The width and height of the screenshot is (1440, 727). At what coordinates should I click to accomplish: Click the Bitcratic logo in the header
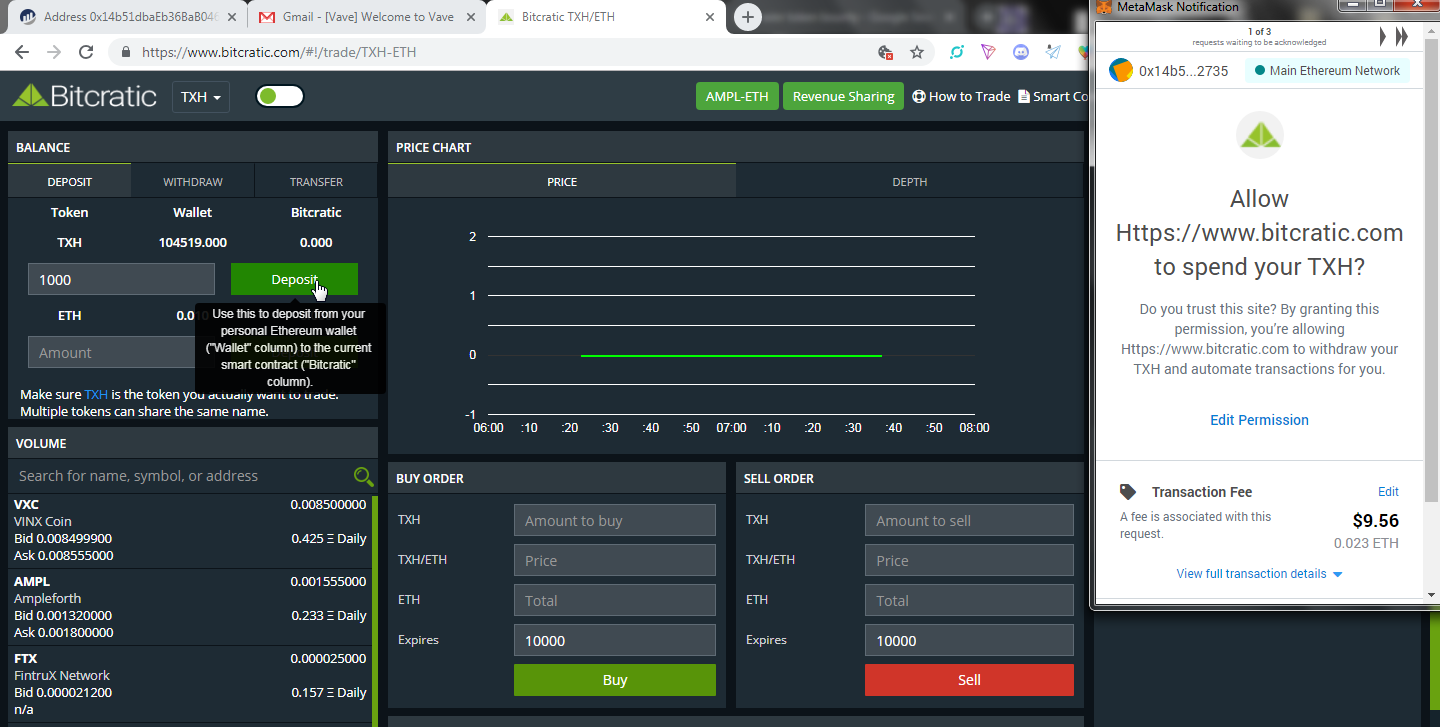[85, 96]
